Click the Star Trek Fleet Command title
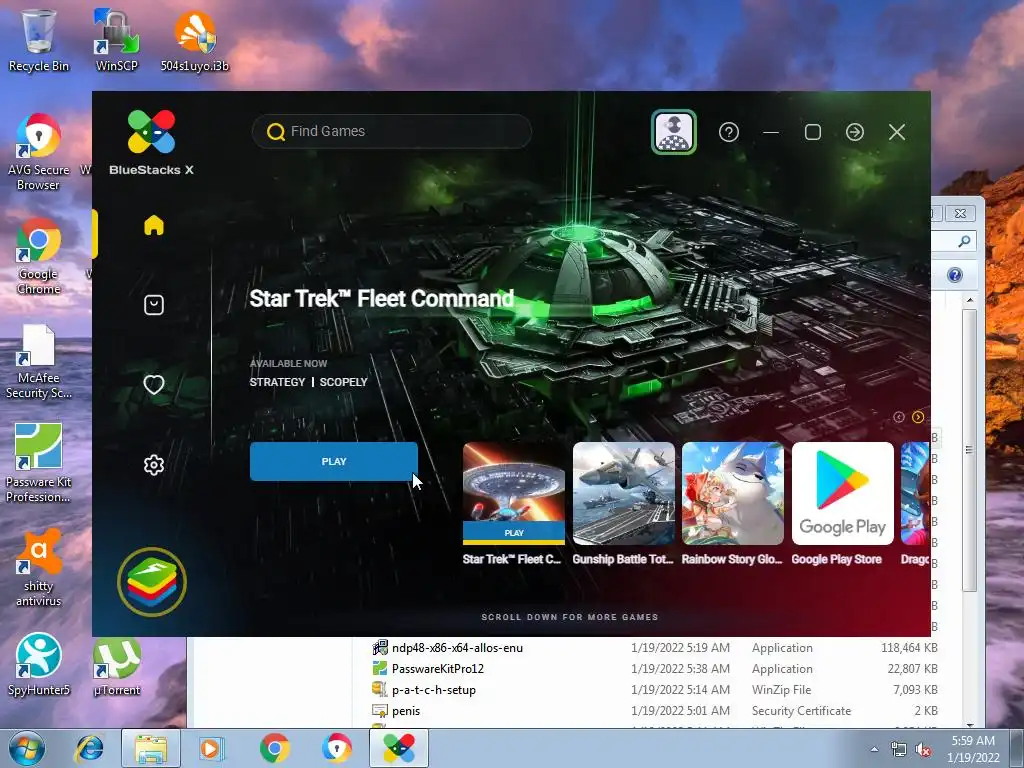 point(382,298)
